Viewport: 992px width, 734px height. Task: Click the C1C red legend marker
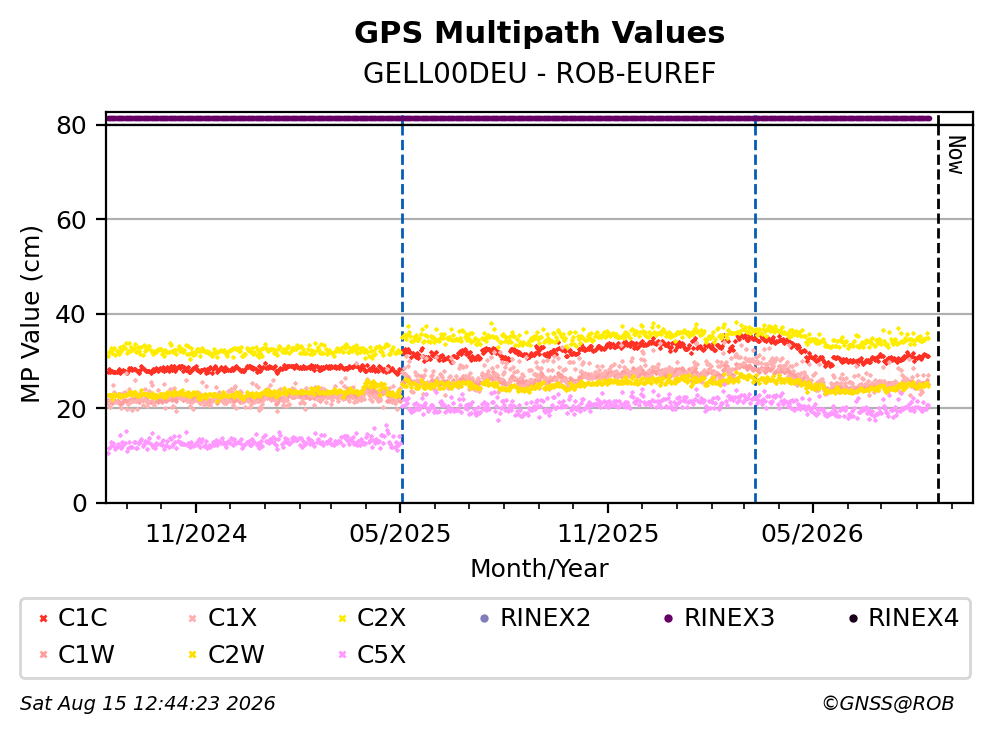coord(44,618)
